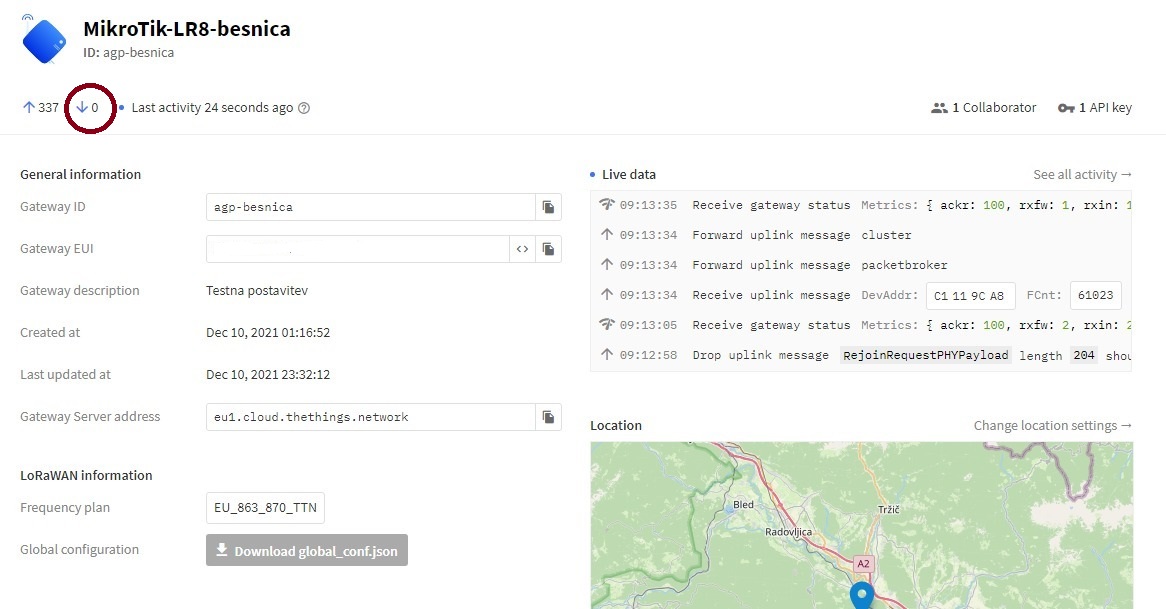
Task: Open the Forward uplink message packetbroker row
Action: tap(861, 265)
